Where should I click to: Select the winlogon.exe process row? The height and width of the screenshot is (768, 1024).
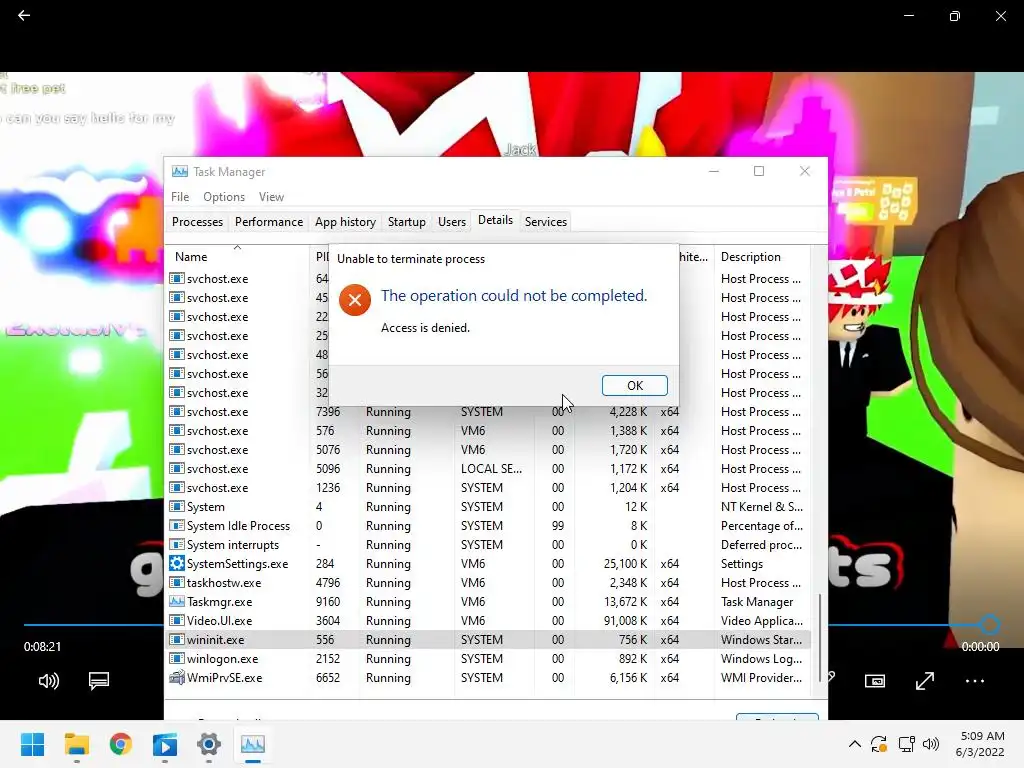click(488, 659)
